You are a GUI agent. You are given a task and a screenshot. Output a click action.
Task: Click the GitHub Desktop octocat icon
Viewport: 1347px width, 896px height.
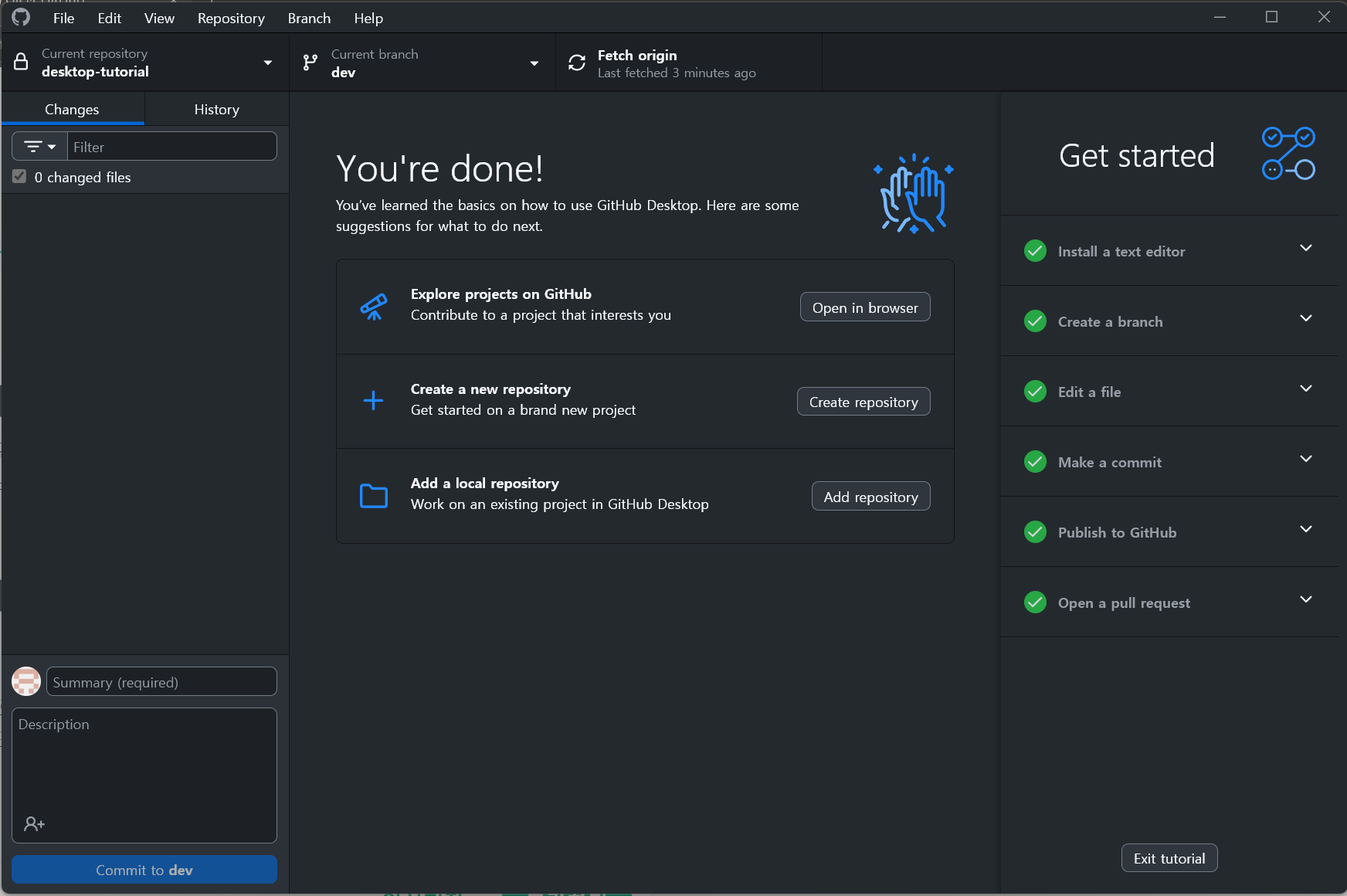click(x=21, y=16)
